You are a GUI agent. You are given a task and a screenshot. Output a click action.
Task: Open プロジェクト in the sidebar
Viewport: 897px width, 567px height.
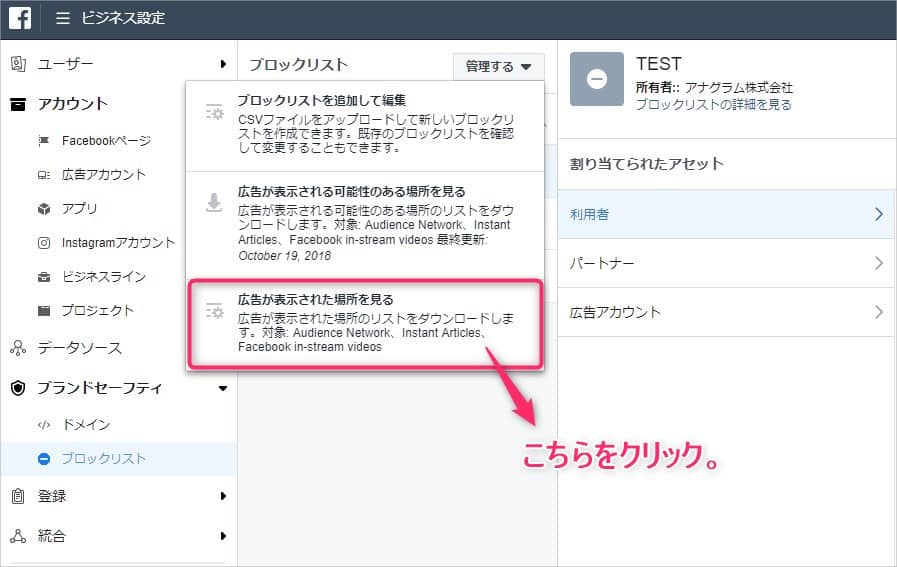(97, 310)
